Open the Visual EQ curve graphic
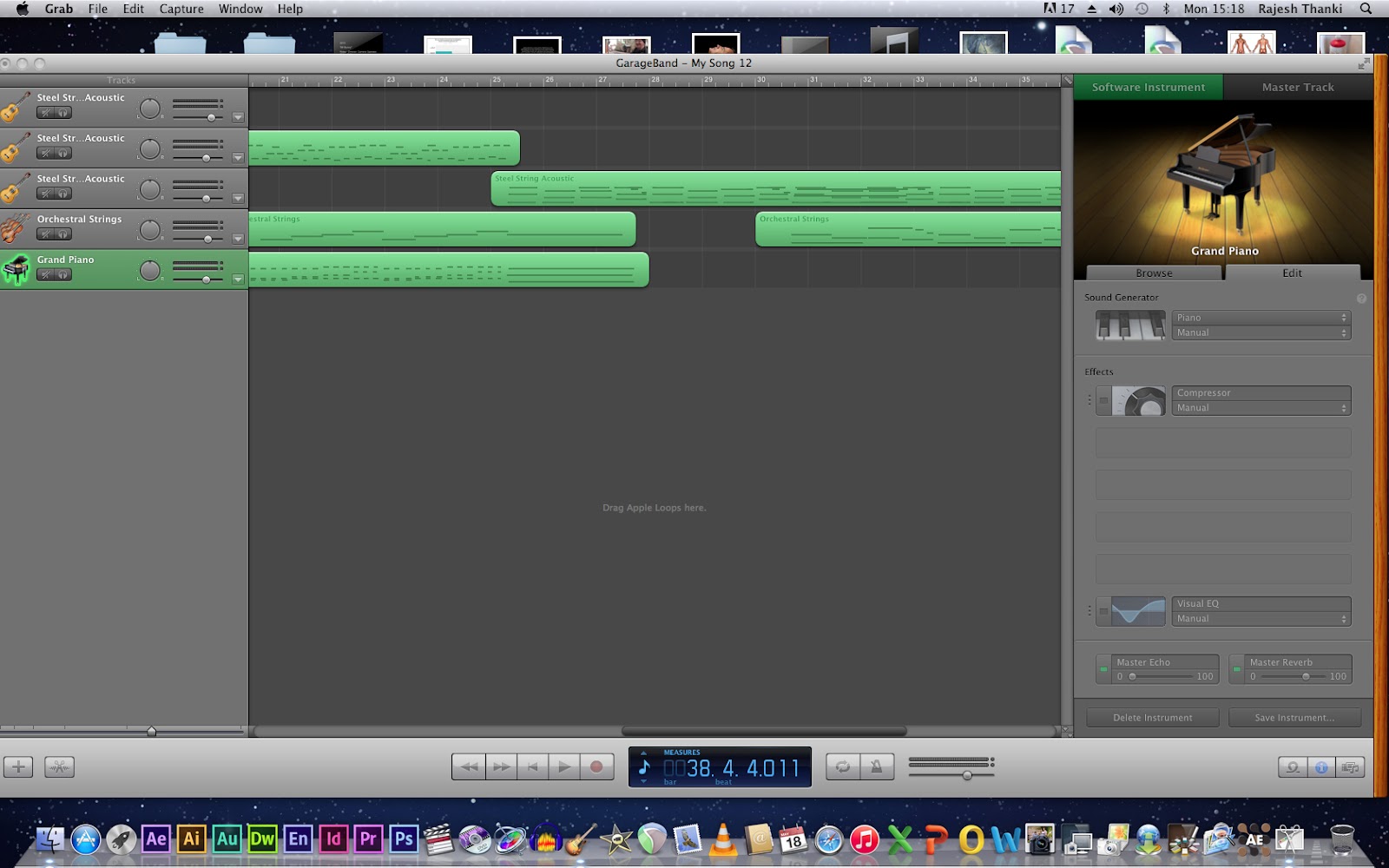The height and width of the screenshot is (868, 1389). click(x=1139, y=611)
